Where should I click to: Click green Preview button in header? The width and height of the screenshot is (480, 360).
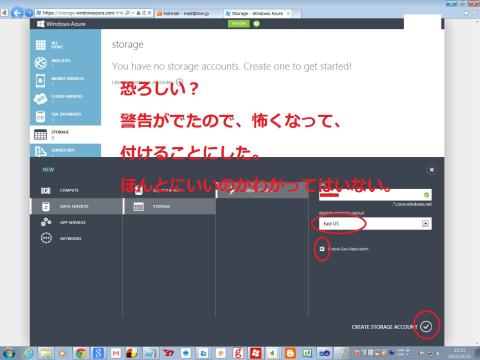pyautogui.click(x=239, y=24)
